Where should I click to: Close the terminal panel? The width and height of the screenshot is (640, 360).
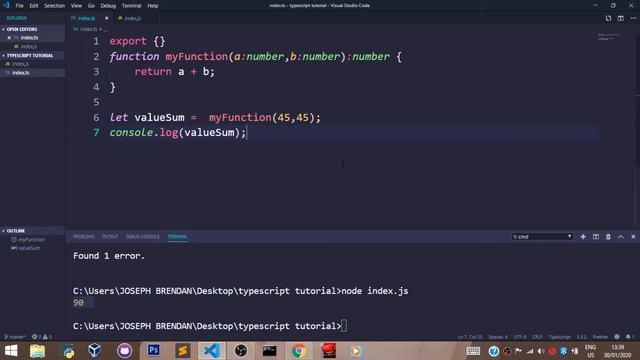point(633,237)
